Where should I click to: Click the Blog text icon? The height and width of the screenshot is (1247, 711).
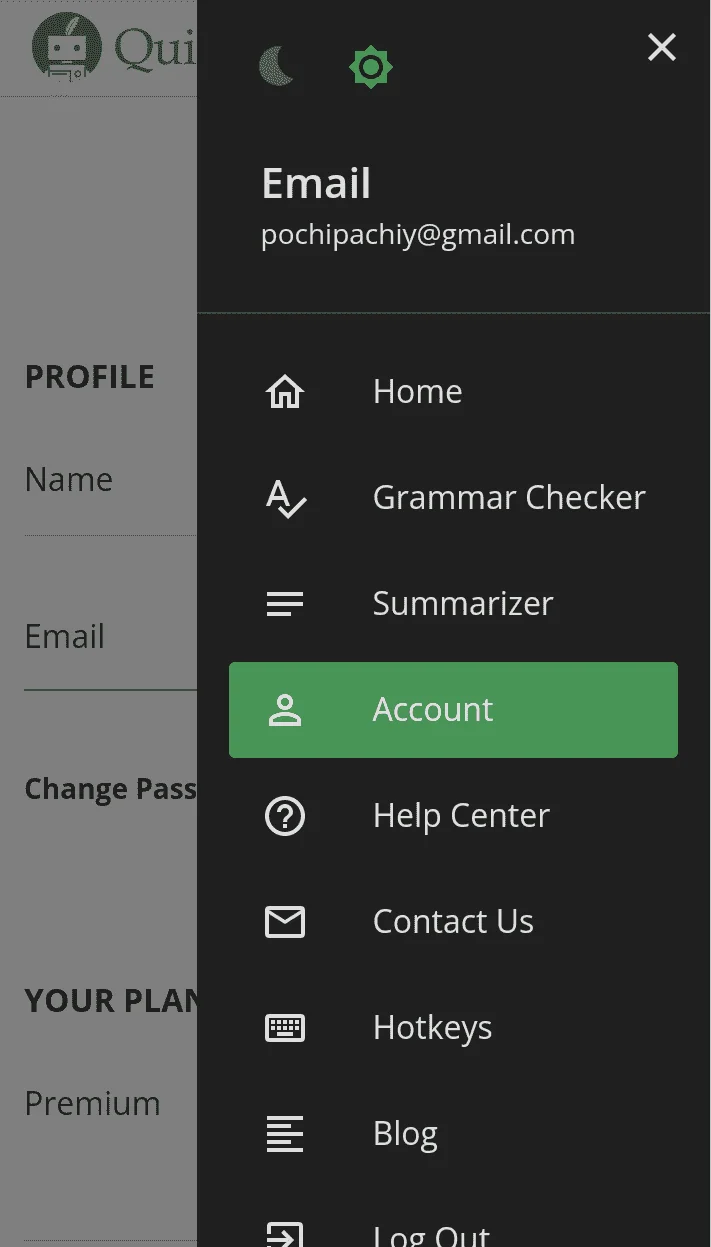[x=285, y=1134]
